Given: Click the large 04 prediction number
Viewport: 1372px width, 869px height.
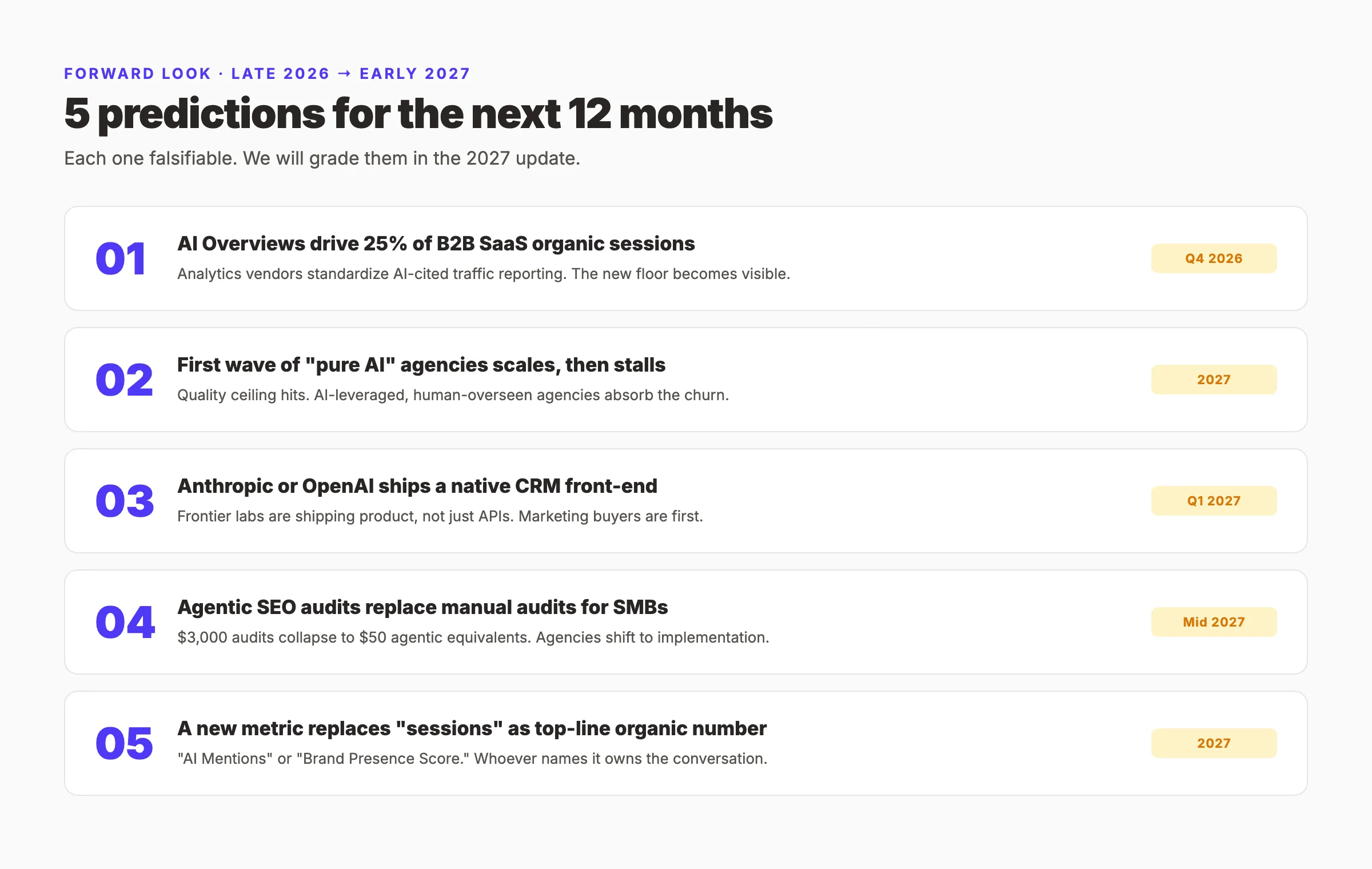Looking at the screenshot, I should click(x=125, y=622).
